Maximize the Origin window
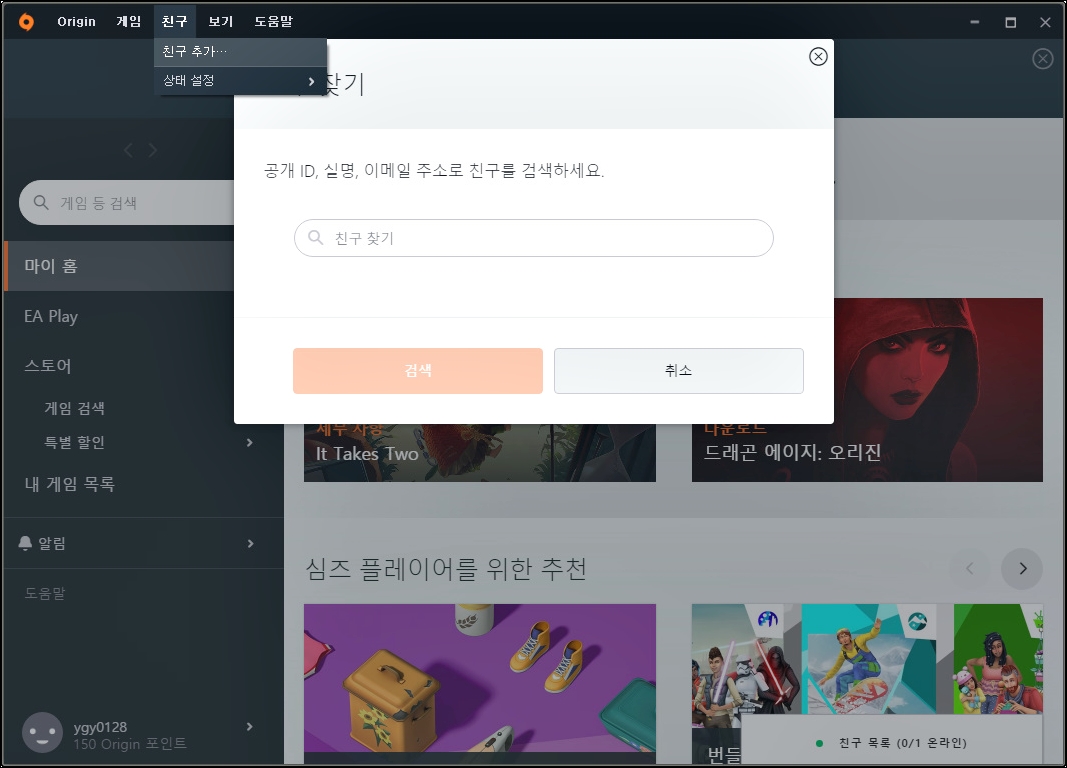This screenshot has width=1067, height=768. (1011, 22)
